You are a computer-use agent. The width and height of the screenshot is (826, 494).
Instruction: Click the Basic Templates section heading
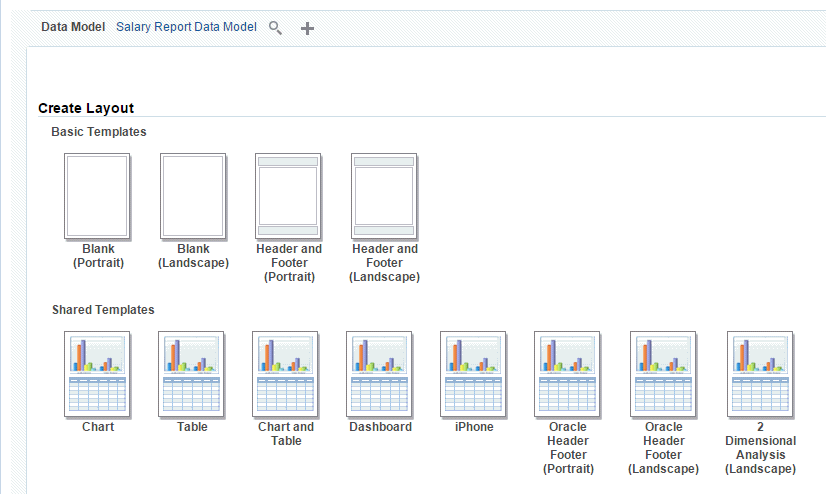[x=99, y=132]
